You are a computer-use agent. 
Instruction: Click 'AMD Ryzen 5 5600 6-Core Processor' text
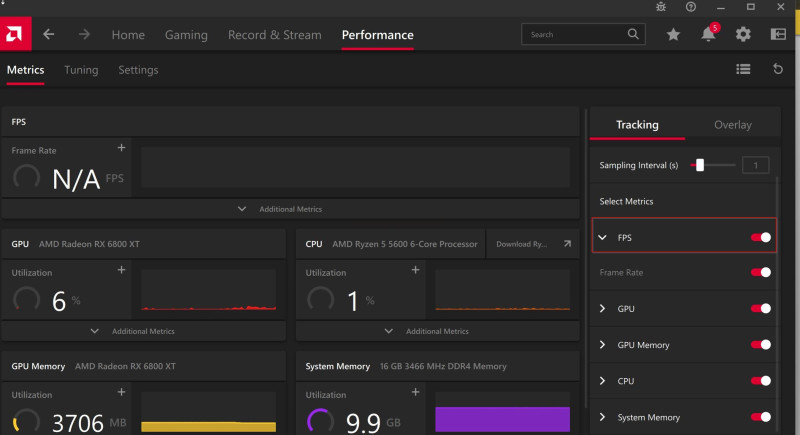(405, 244)
